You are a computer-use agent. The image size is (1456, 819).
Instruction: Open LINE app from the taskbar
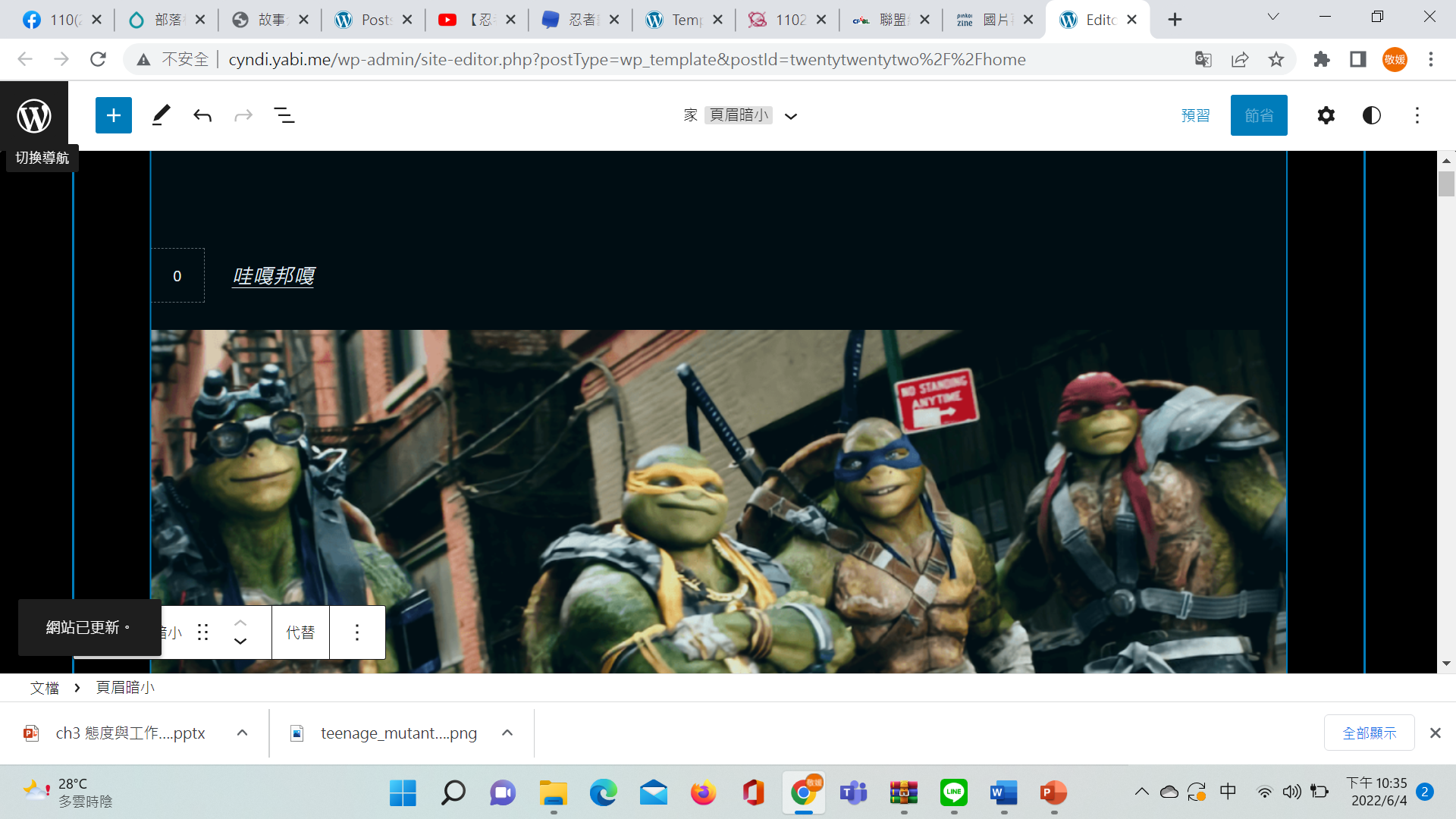tap(953, 792)
